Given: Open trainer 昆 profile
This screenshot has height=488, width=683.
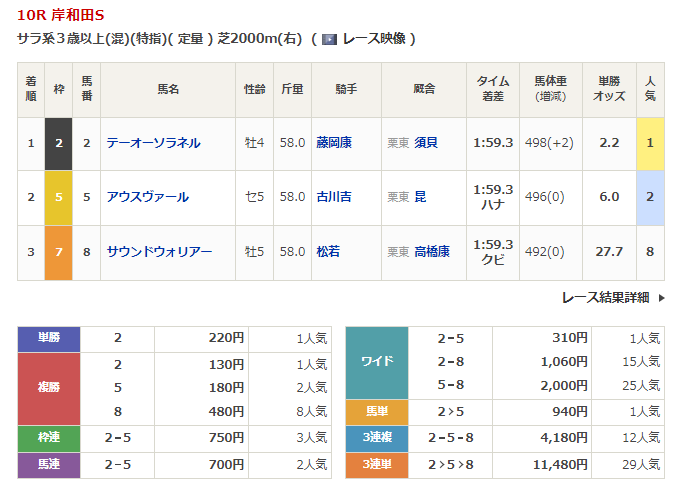Looking at the screenshot, I should click(420, 197).
